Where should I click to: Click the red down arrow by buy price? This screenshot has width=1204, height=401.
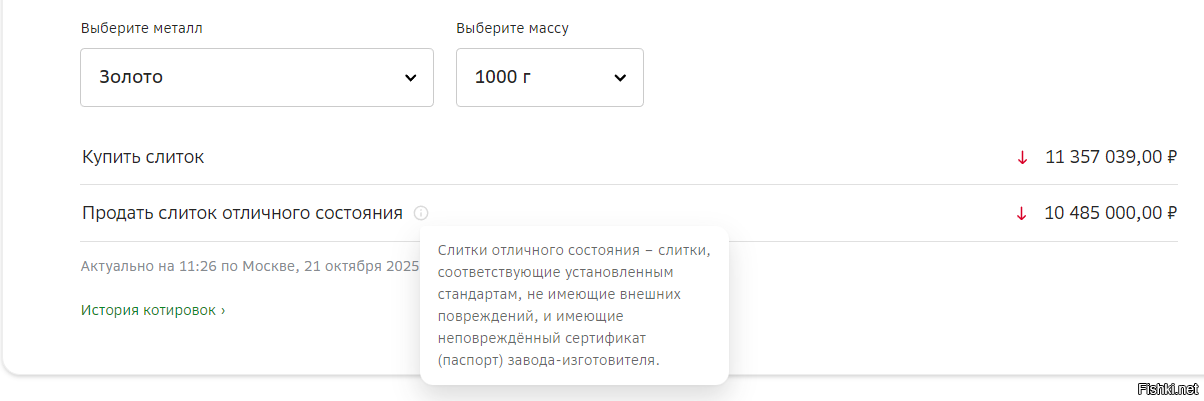tap(1022, 157)
